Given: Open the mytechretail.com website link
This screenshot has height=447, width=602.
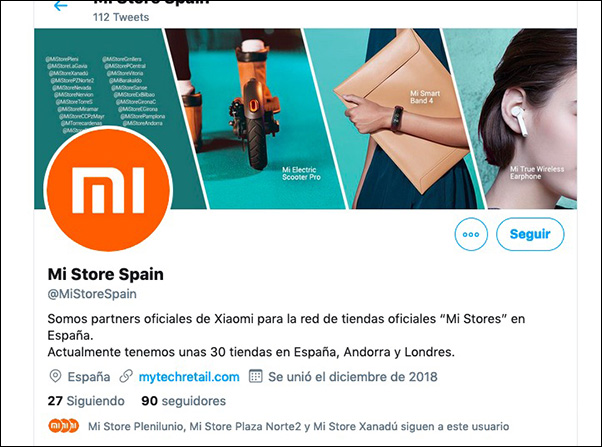Looking at the screenshot, I should (189, 377).
